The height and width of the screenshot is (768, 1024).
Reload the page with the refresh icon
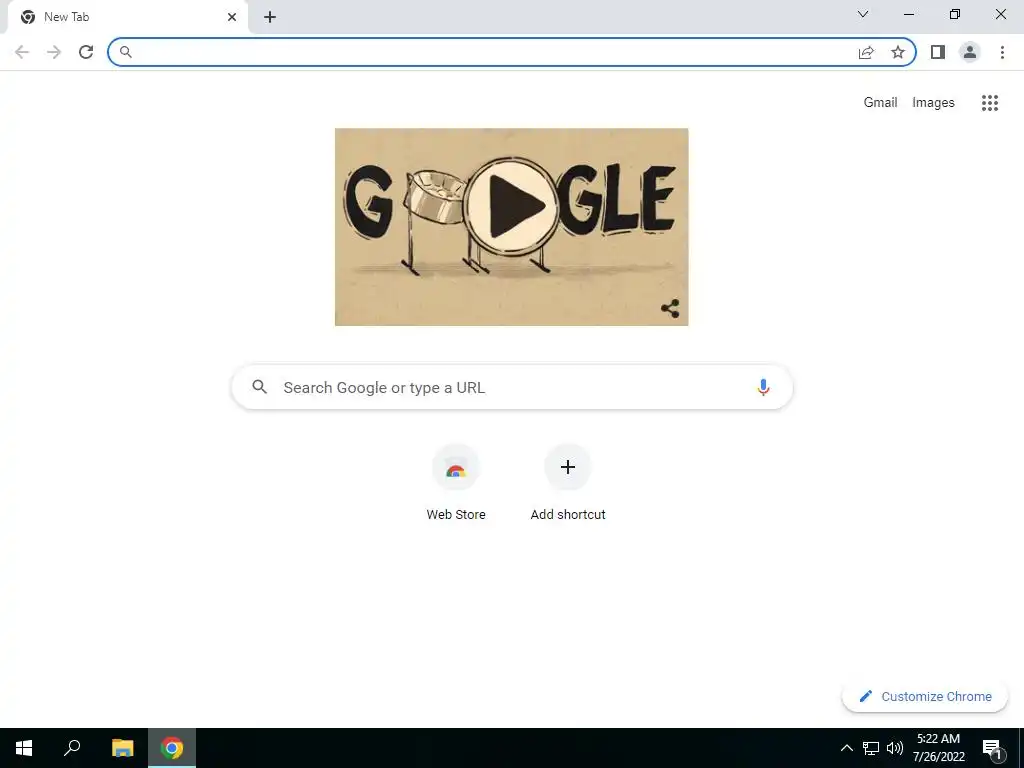pyautogui.click(x=86, y=52)
